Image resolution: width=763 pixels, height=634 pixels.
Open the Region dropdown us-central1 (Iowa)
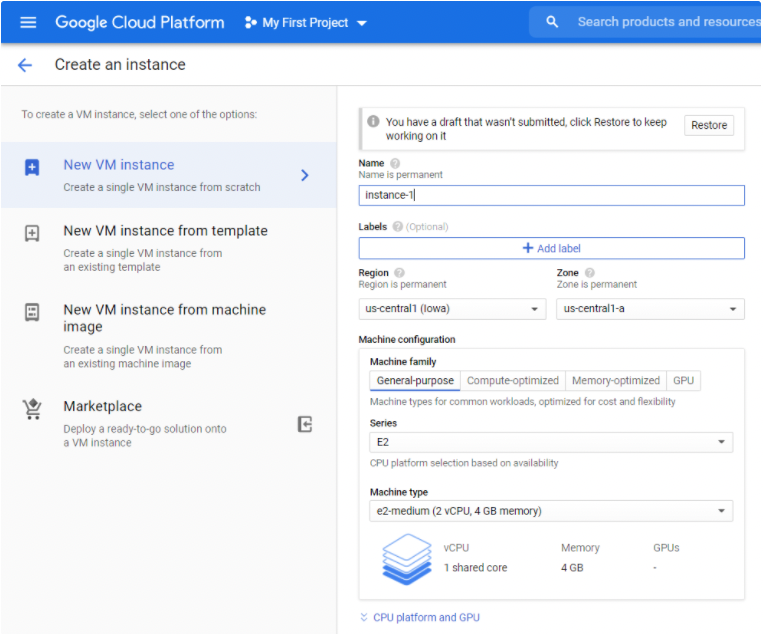coord(452,309)
